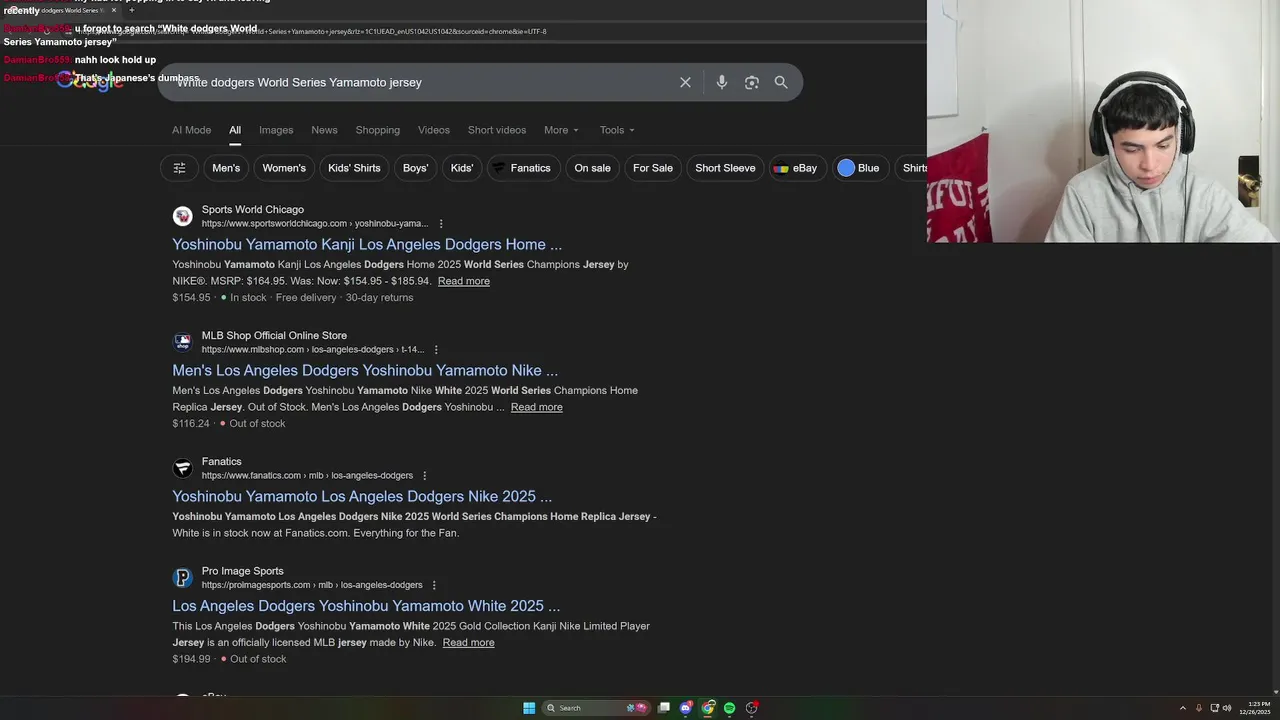Switch to News results tab
Viewport: 1280px width, 720px height.
point(324,130)
